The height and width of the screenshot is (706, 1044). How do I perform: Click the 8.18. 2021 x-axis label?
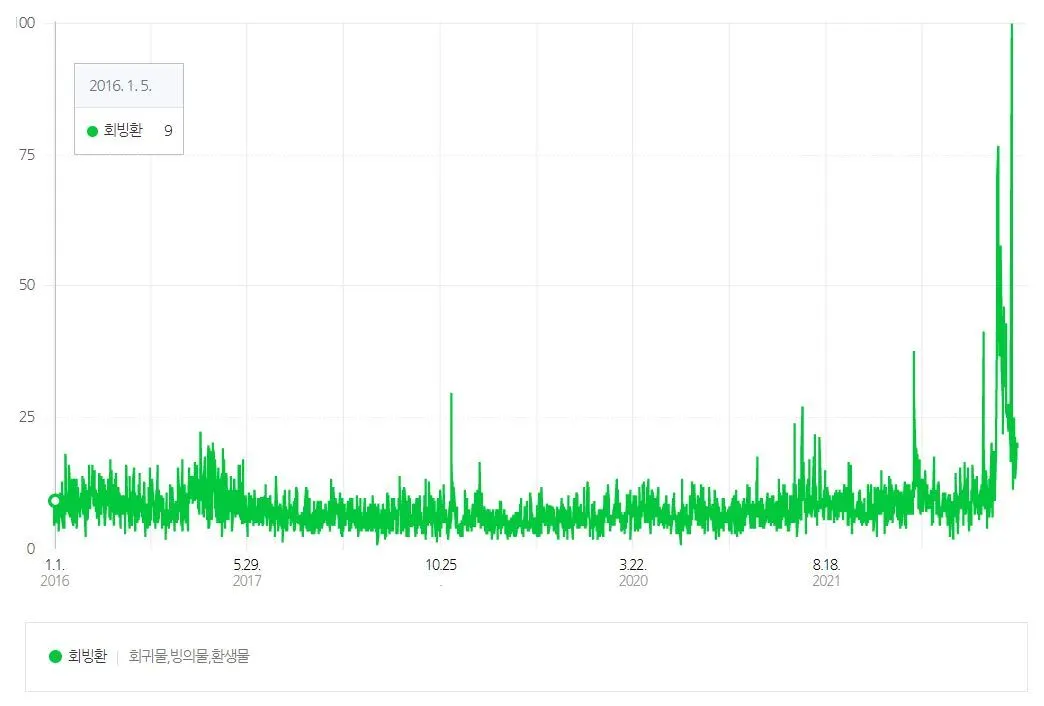click(826, 573)
